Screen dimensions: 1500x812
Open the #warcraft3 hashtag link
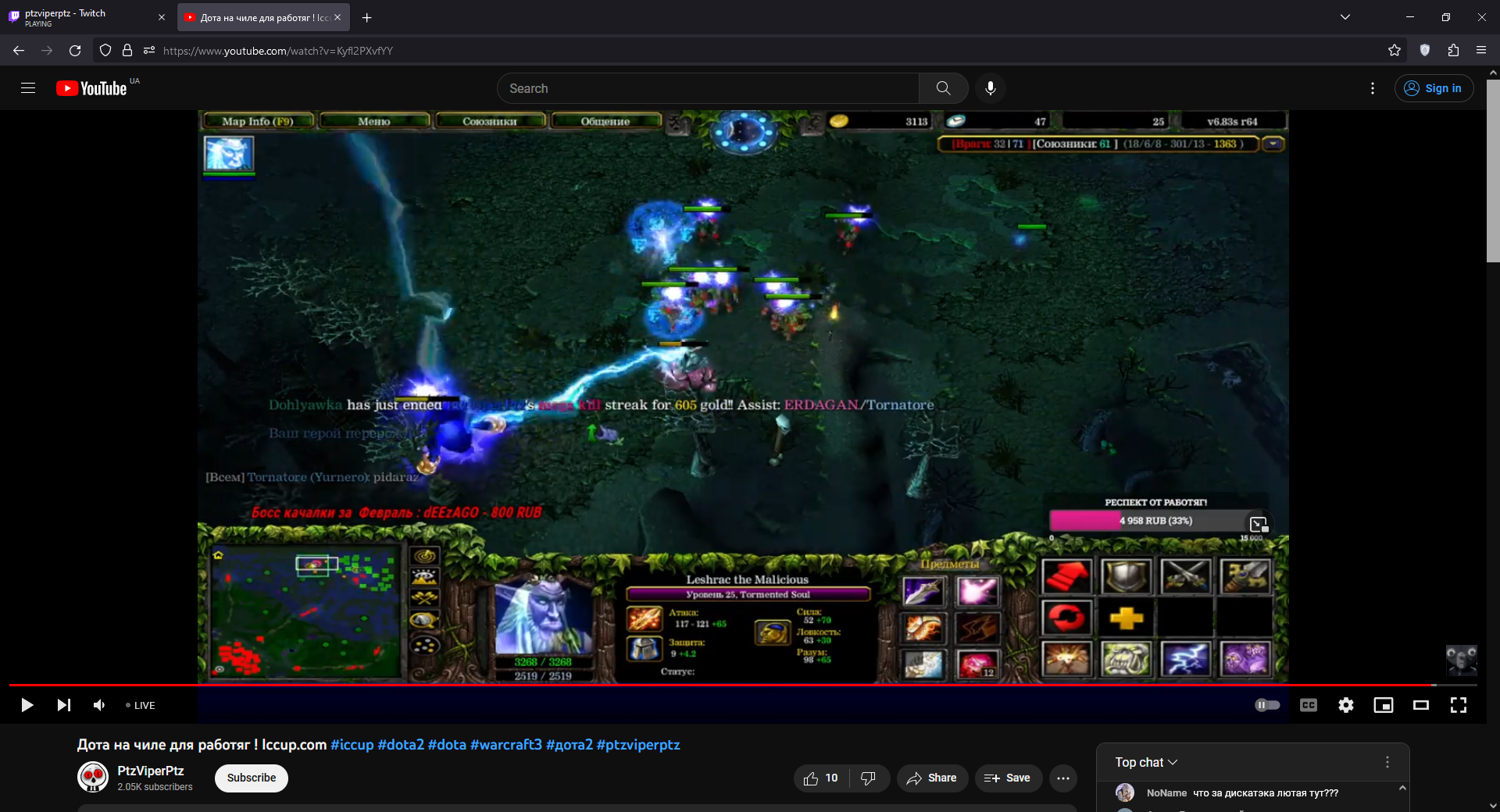click(505, 744)
